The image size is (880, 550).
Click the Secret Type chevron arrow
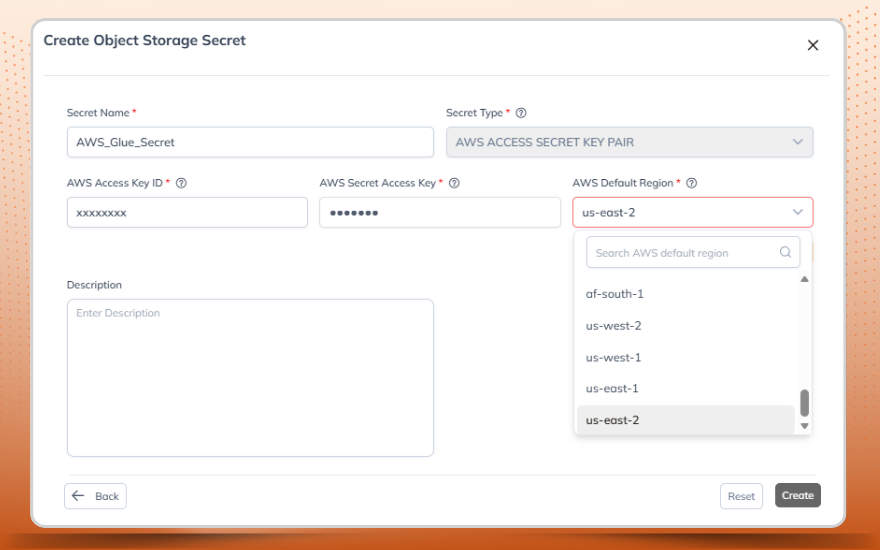[798, 142]
